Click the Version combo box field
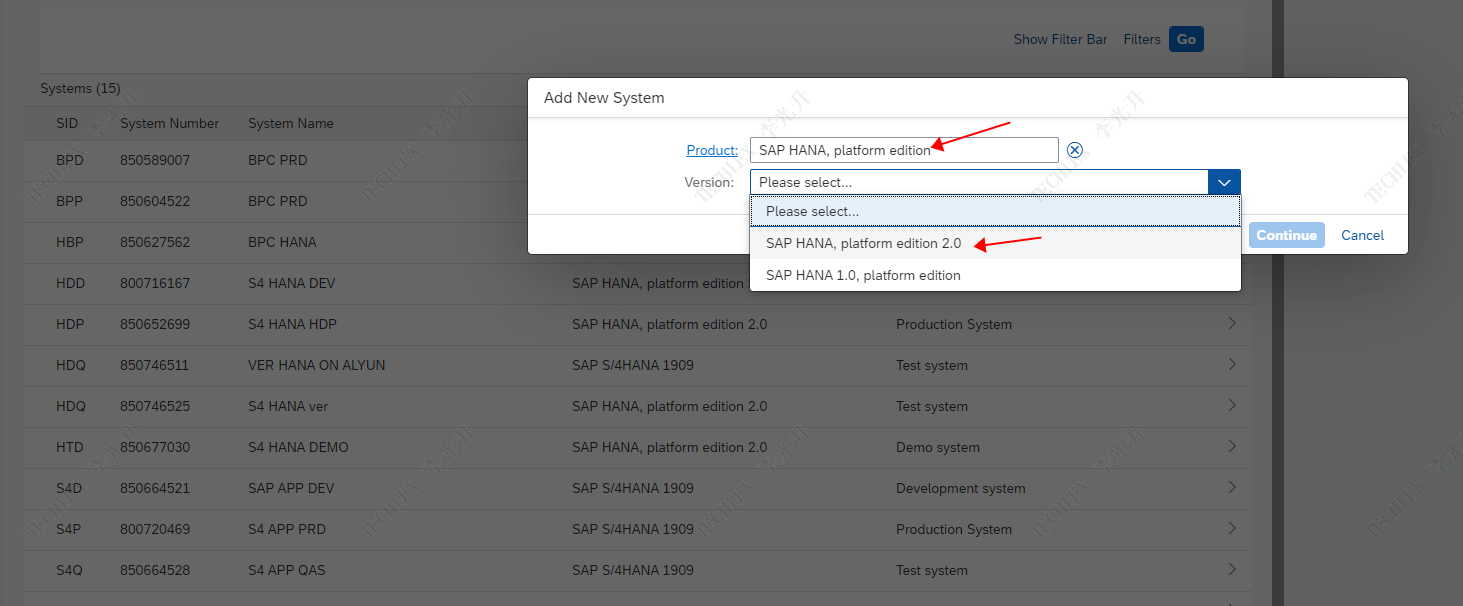Screen dimensions: 1463x606 [979, 182]
